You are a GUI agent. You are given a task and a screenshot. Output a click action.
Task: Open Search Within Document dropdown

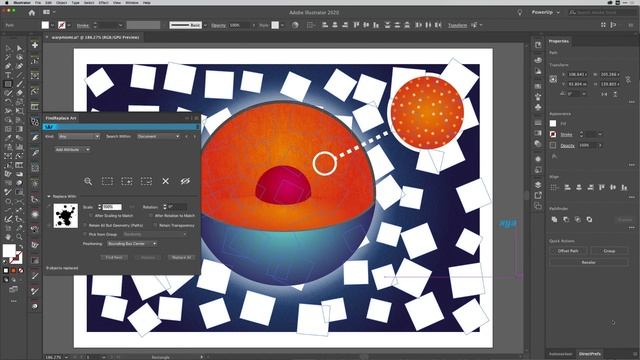click(x=158, y=136)
